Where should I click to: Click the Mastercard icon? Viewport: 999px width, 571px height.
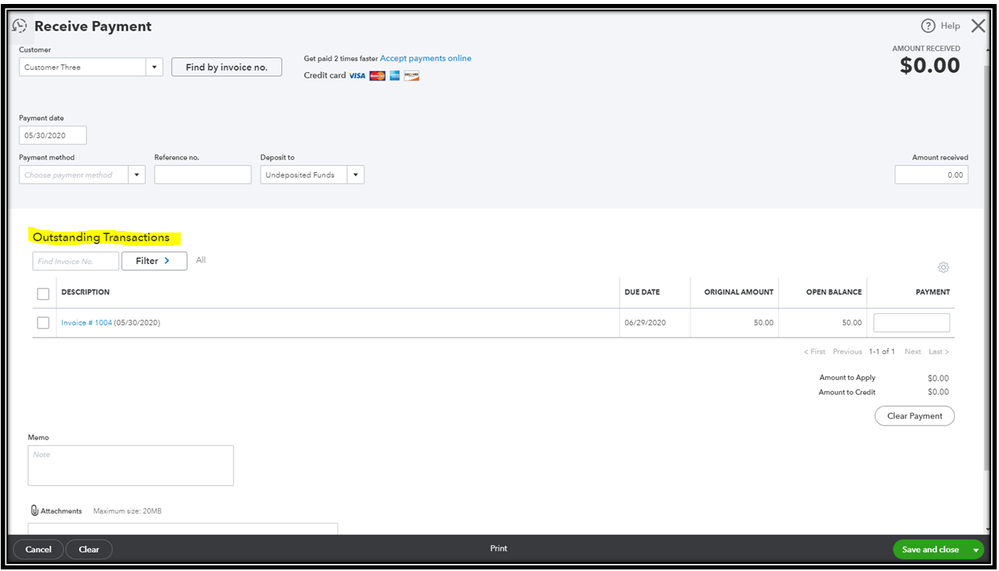(x=377, y=76)
